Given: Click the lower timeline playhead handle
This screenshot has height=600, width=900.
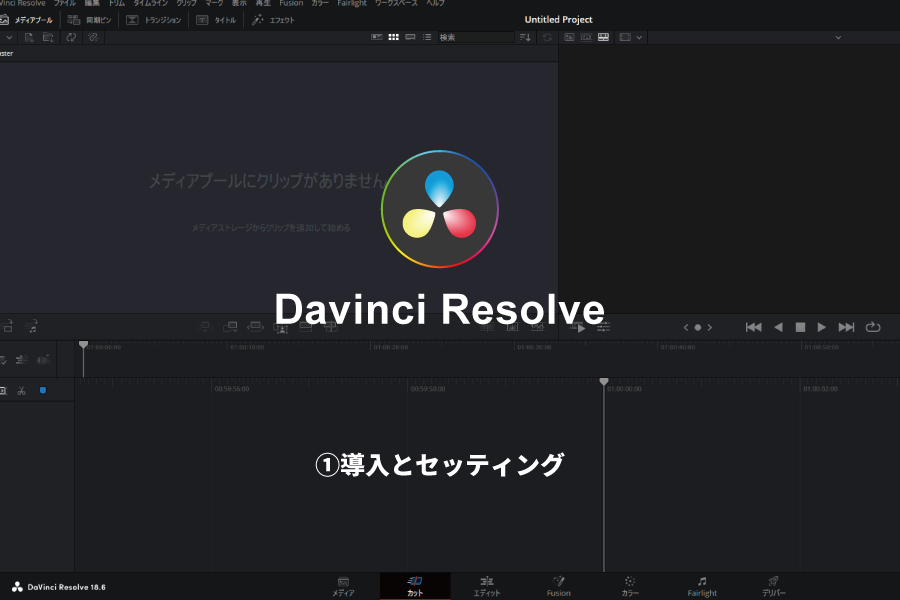Looking at the screenshot, I should (x=604, y=382).
